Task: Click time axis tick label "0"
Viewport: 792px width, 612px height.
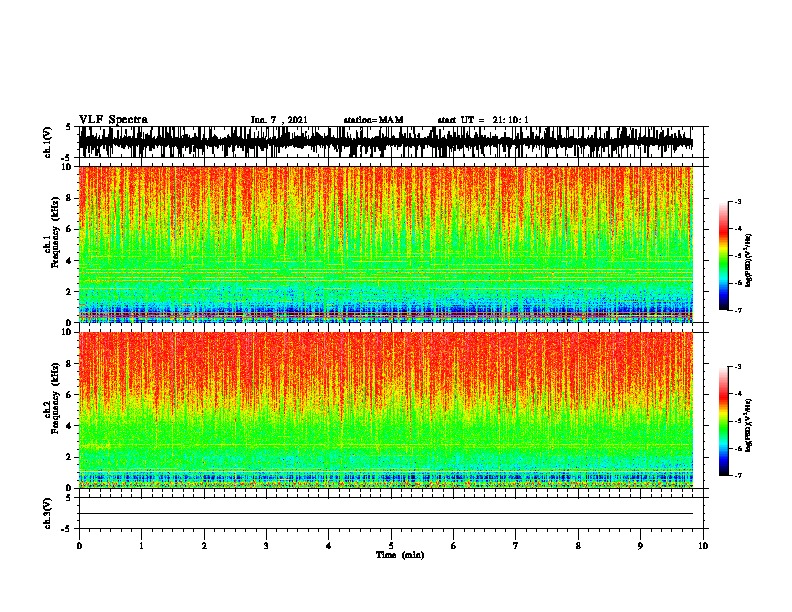Action: pyautogui.click(x=79, y=546)
